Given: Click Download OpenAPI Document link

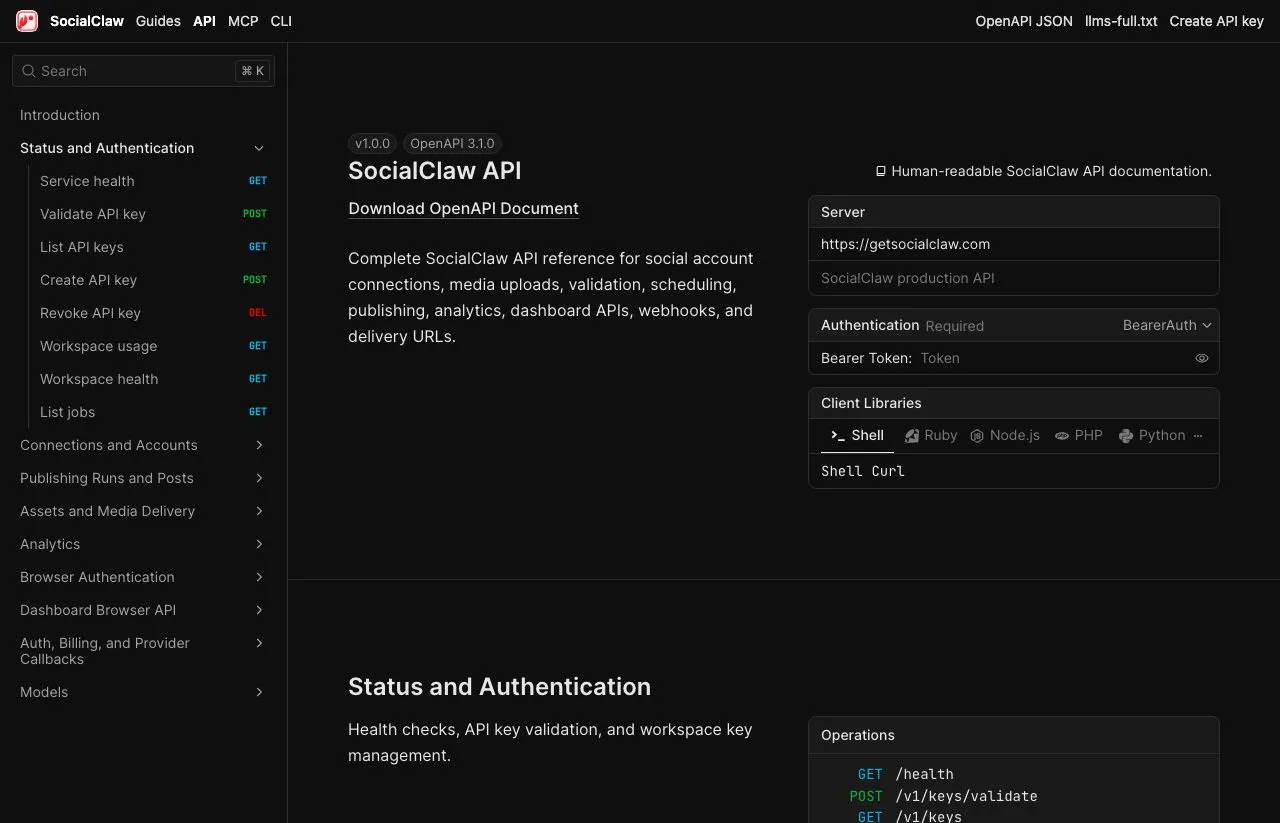Looking at the screenshot, I should pyautogui.click(x=463, y=208).
